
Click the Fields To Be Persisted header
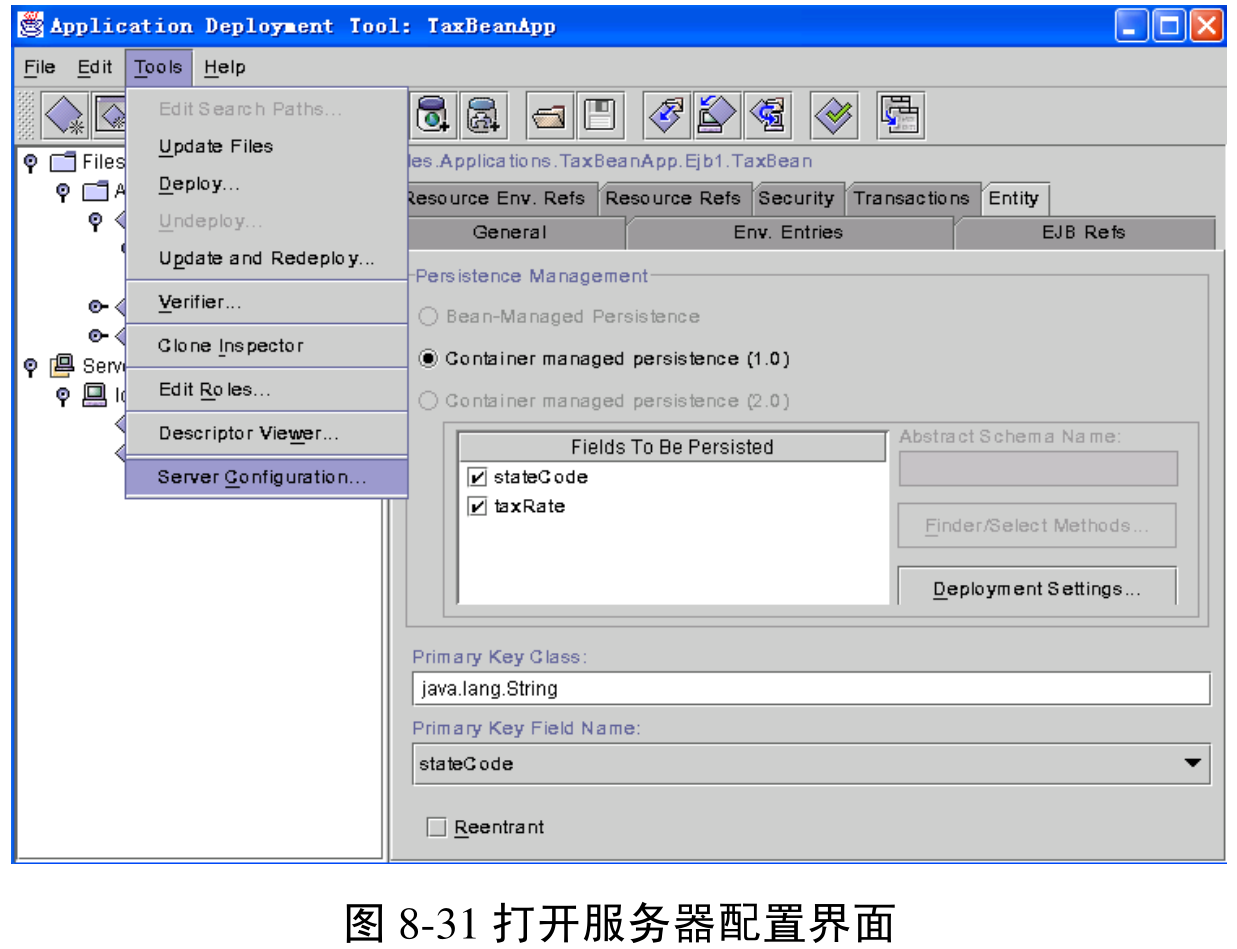[672, 447]
